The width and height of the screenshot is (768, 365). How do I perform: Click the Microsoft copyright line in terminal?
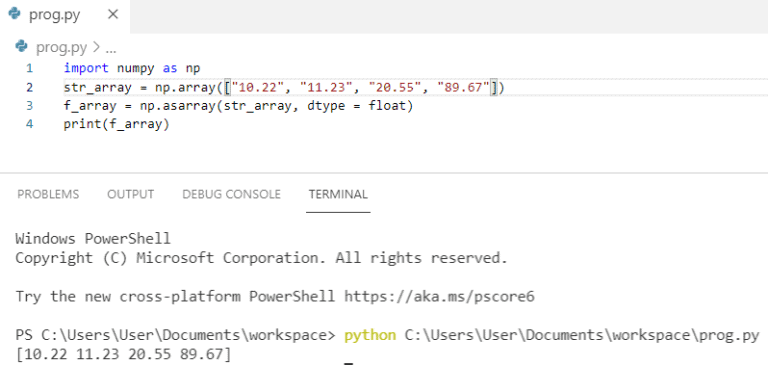coord(261,258)
